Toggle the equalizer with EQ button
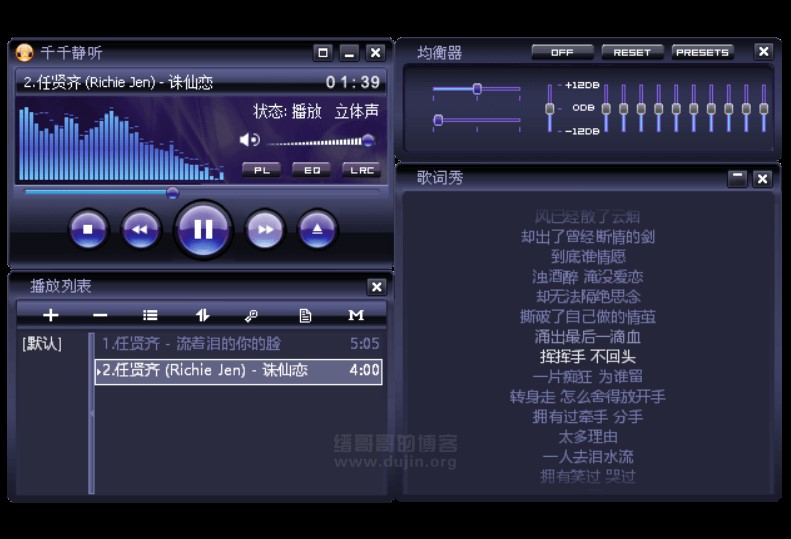The width and height of the screenshot is (791, 539). tap(312, 170)
